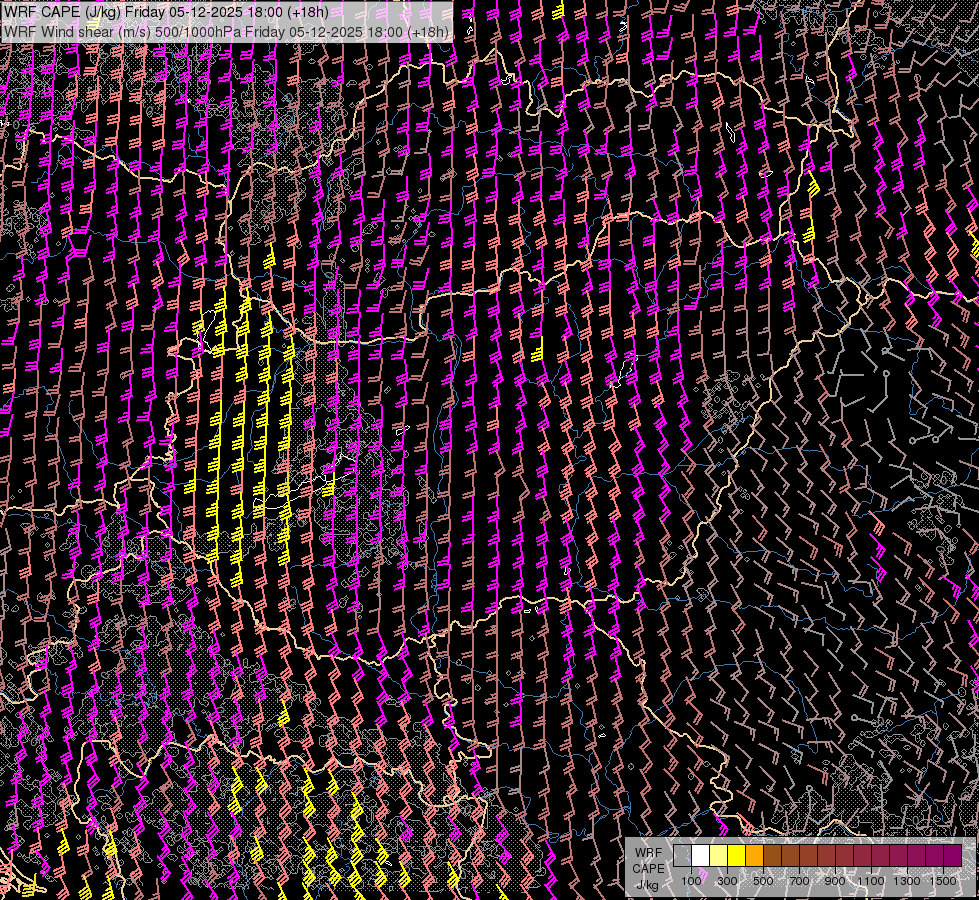Image resolution: width=979 pixels, height=900 pixels.
Task: Click the 500/1000hPa text in the header
Action: coord(197,32)
